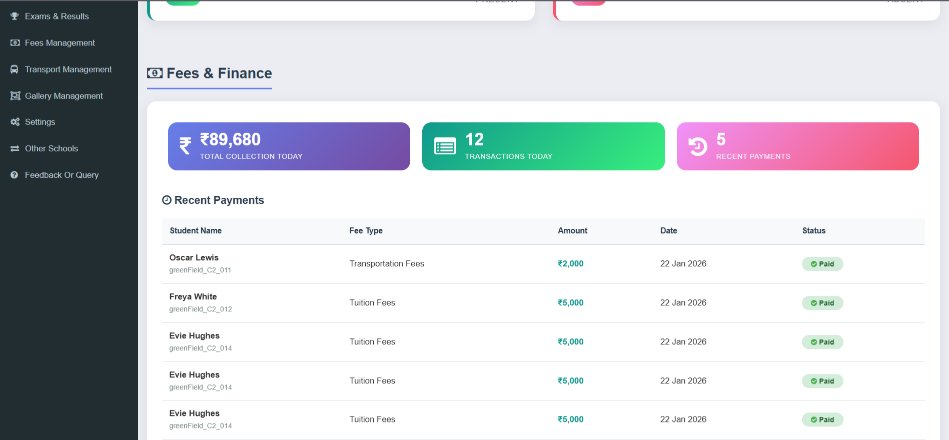Click the ₹89,680 Total Collection Today card
This screenshot has width=949, height=440.
tap(289, 146)
